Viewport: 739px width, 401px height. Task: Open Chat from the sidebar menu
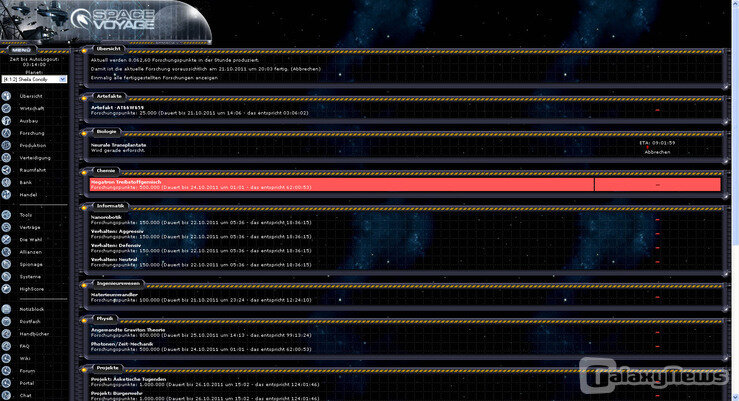click(x=25, y=395)
